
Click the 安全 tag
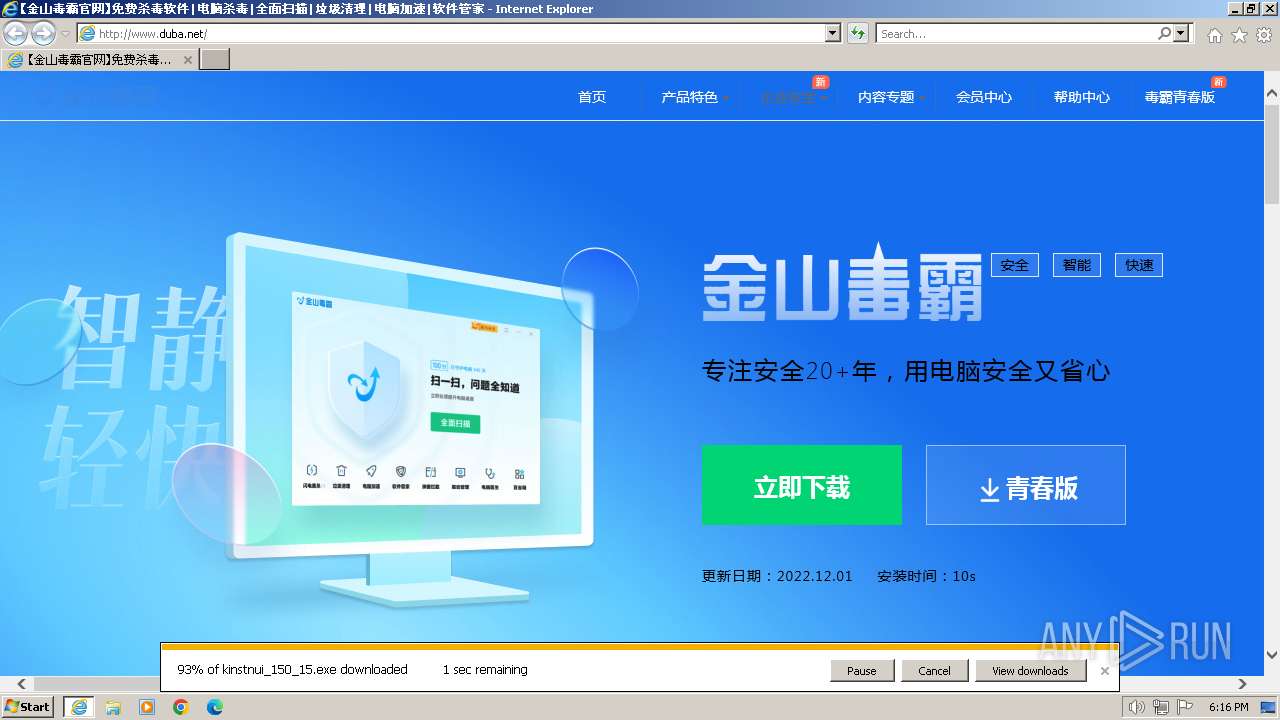[1015, 265]
